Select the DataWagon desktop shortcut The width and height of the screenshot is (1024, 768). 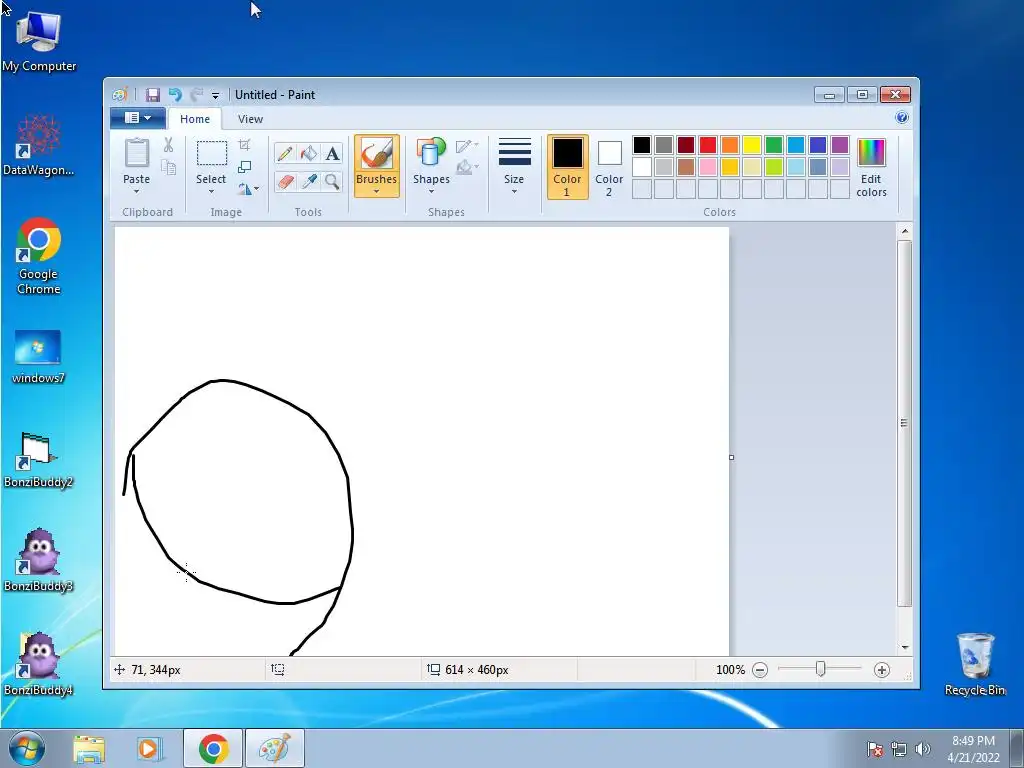pos(39,145)
